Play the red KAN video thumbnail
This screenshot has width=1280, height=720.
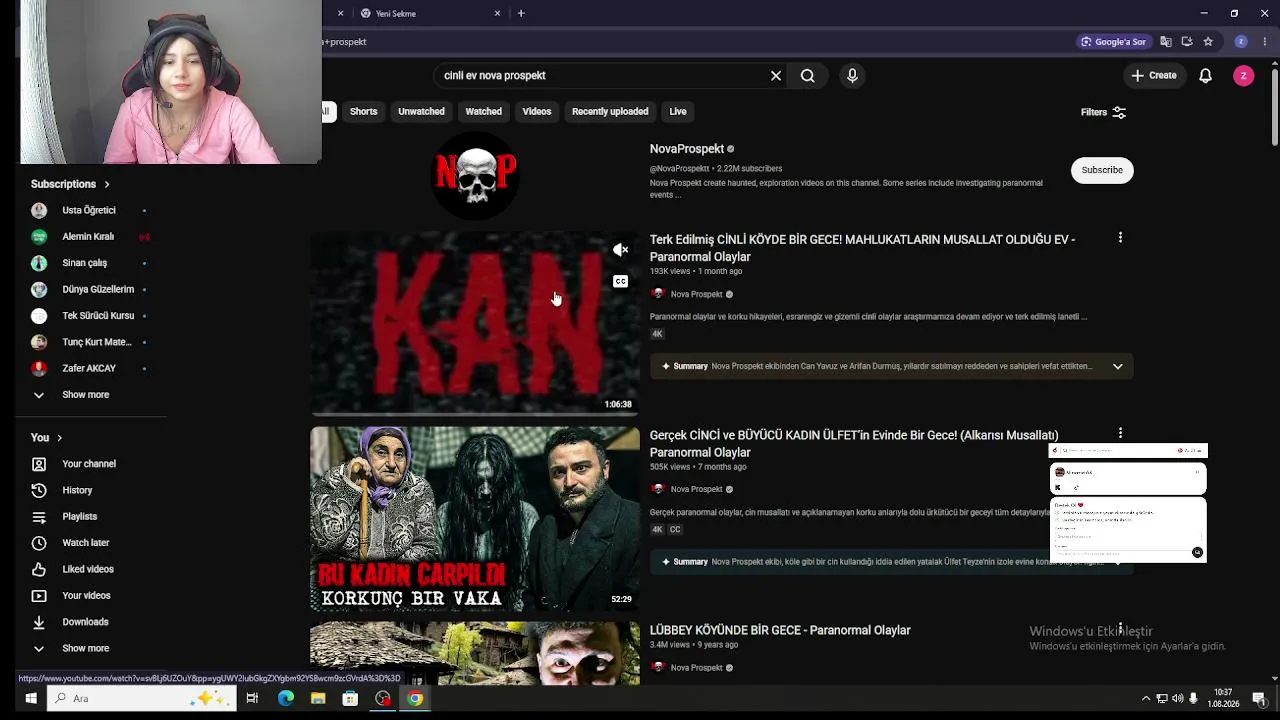[475, 323]
